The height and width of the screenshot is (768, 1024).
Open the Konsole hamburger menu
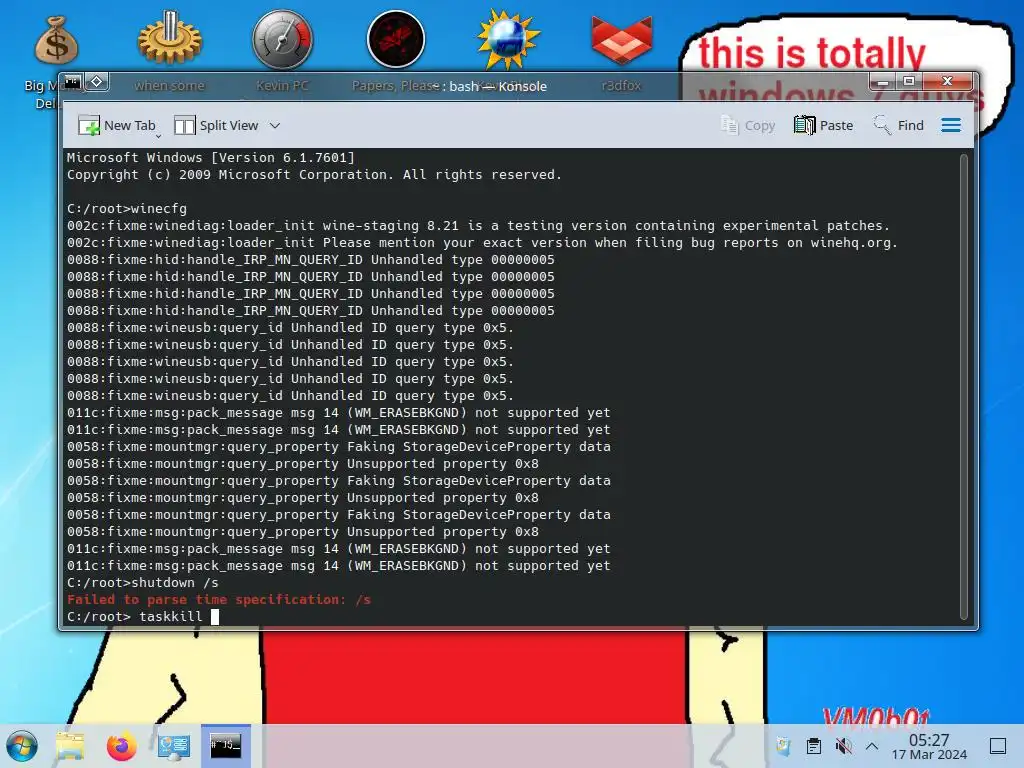coord(951,125)
